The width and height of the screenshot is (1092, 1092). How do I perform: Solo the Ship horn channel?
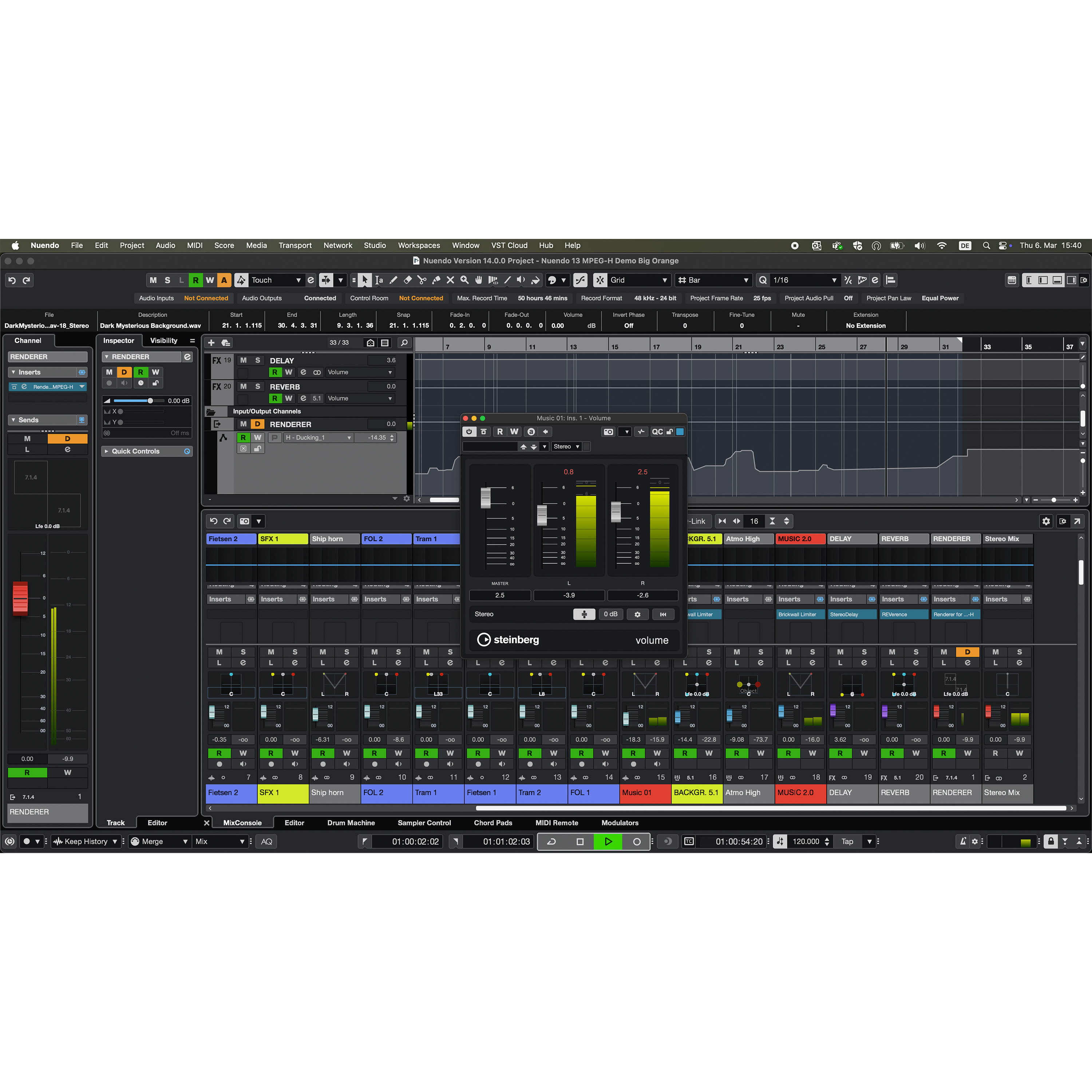pos(347,652)
